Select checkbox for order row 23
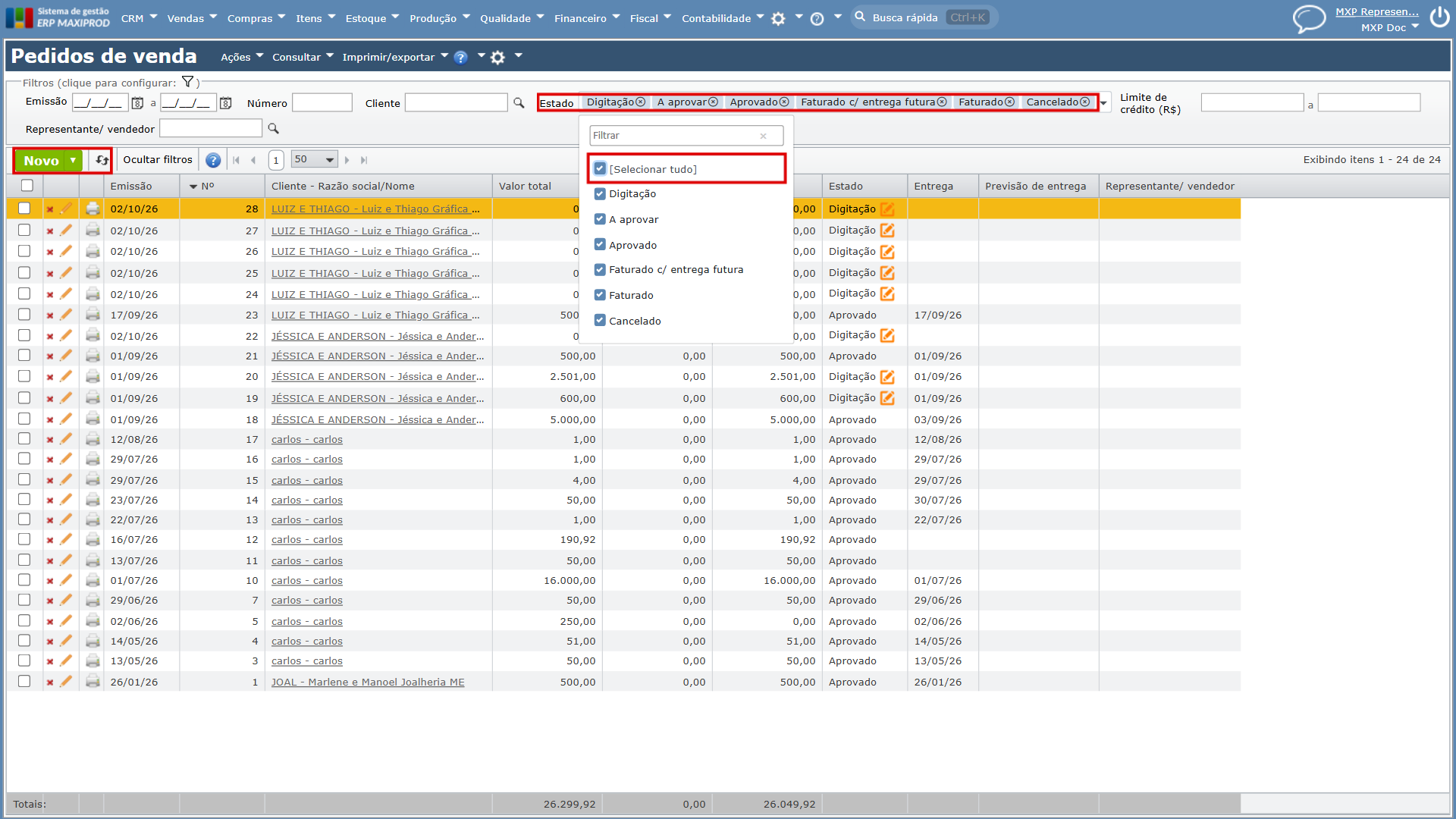Screen dimensions: 1456x819 click(24, 315)
